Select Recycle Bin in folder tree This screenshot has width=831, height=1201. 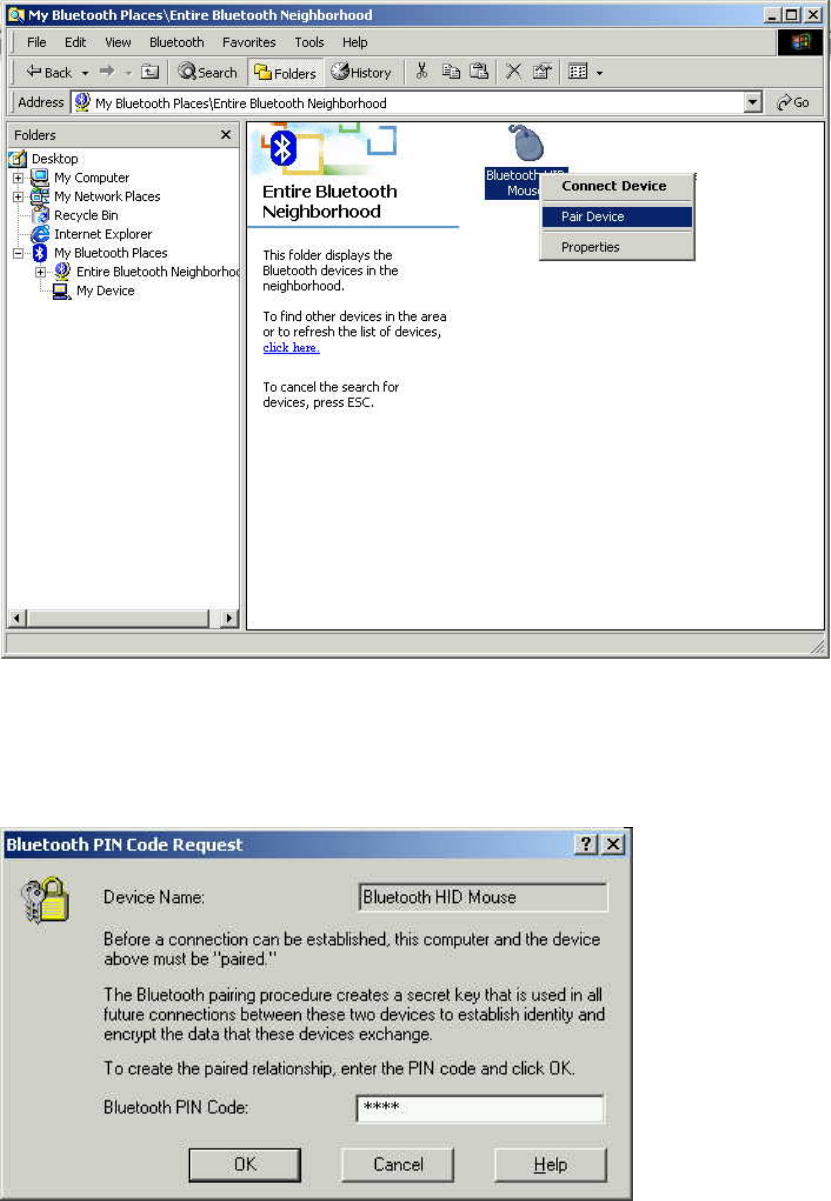tap(85, 215)
